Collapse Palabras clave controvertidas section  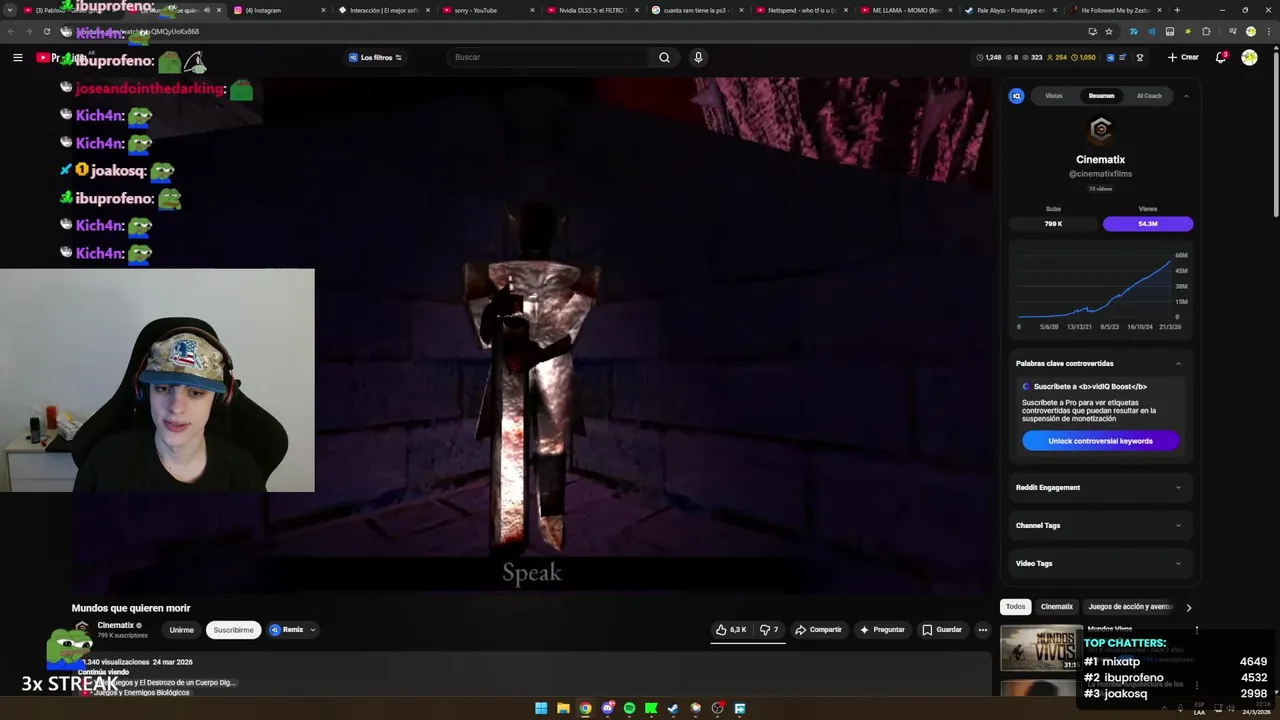(x=1178, y=363)
